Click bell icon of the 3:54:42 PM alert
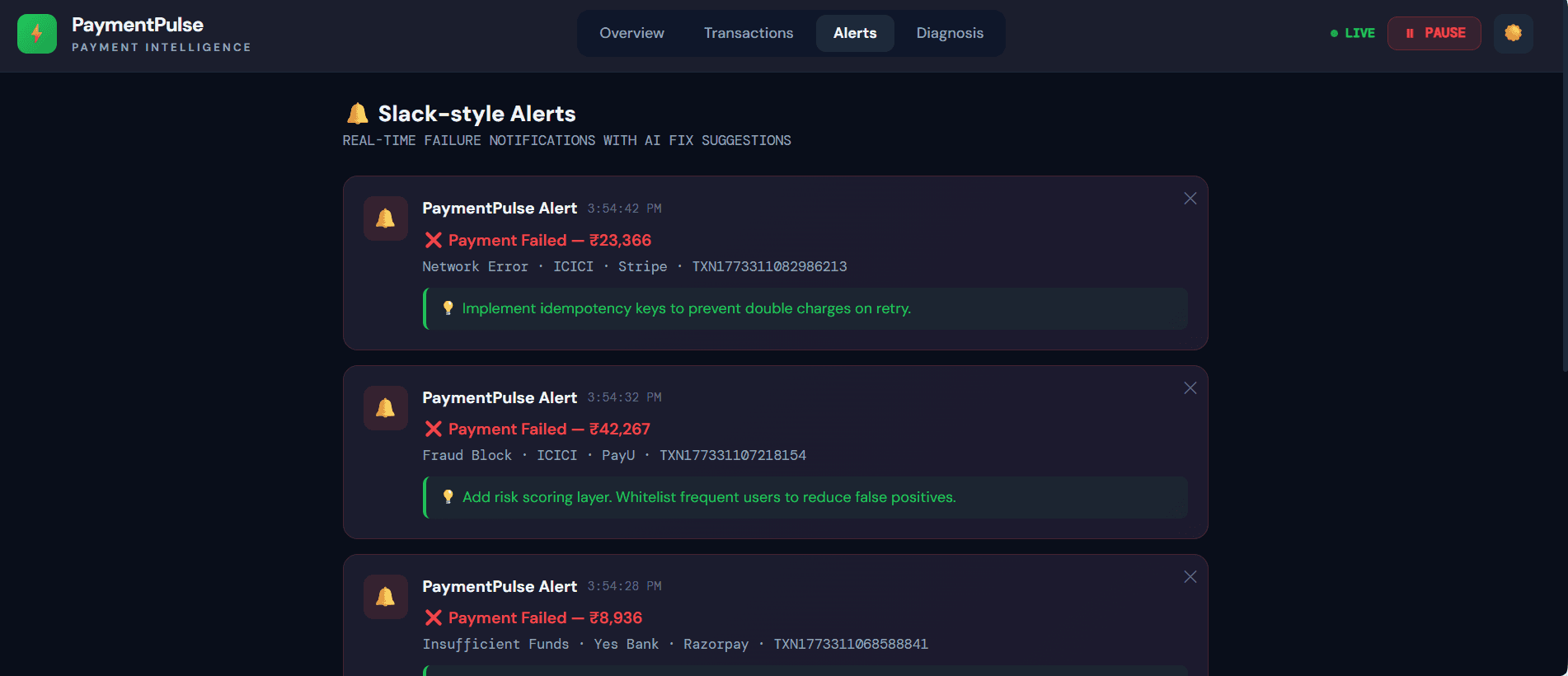 coord(386,218)
